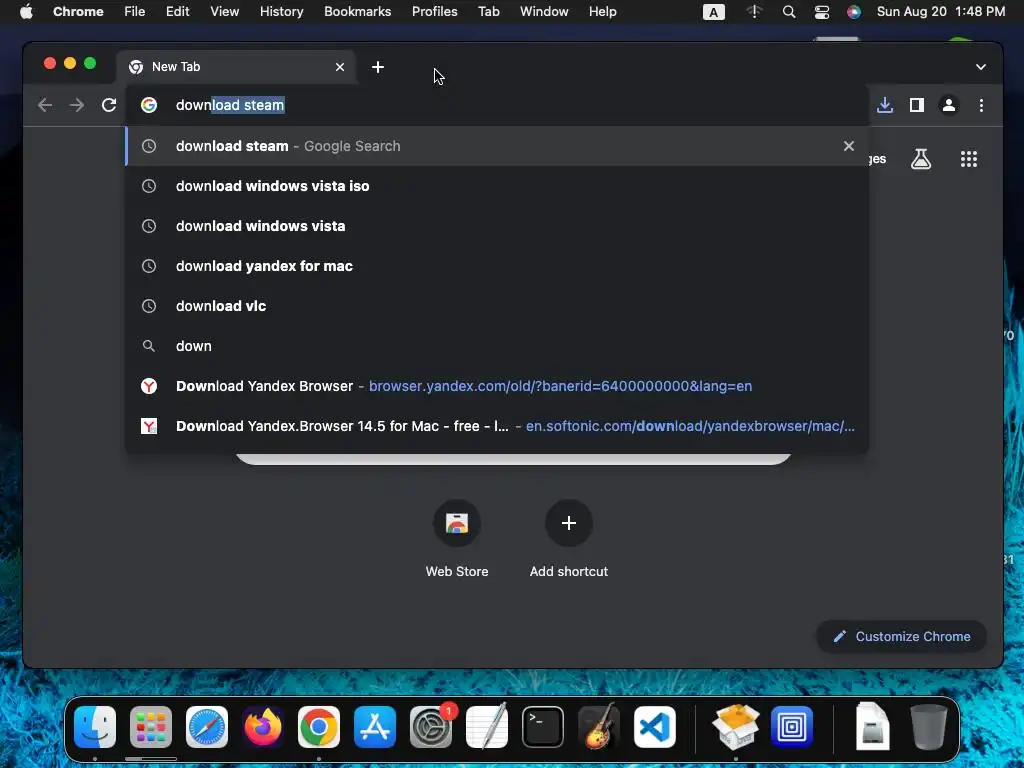Open the Google apps grid
The width and height of the screenshot is (1024, 768).
(x=969, y=159)
